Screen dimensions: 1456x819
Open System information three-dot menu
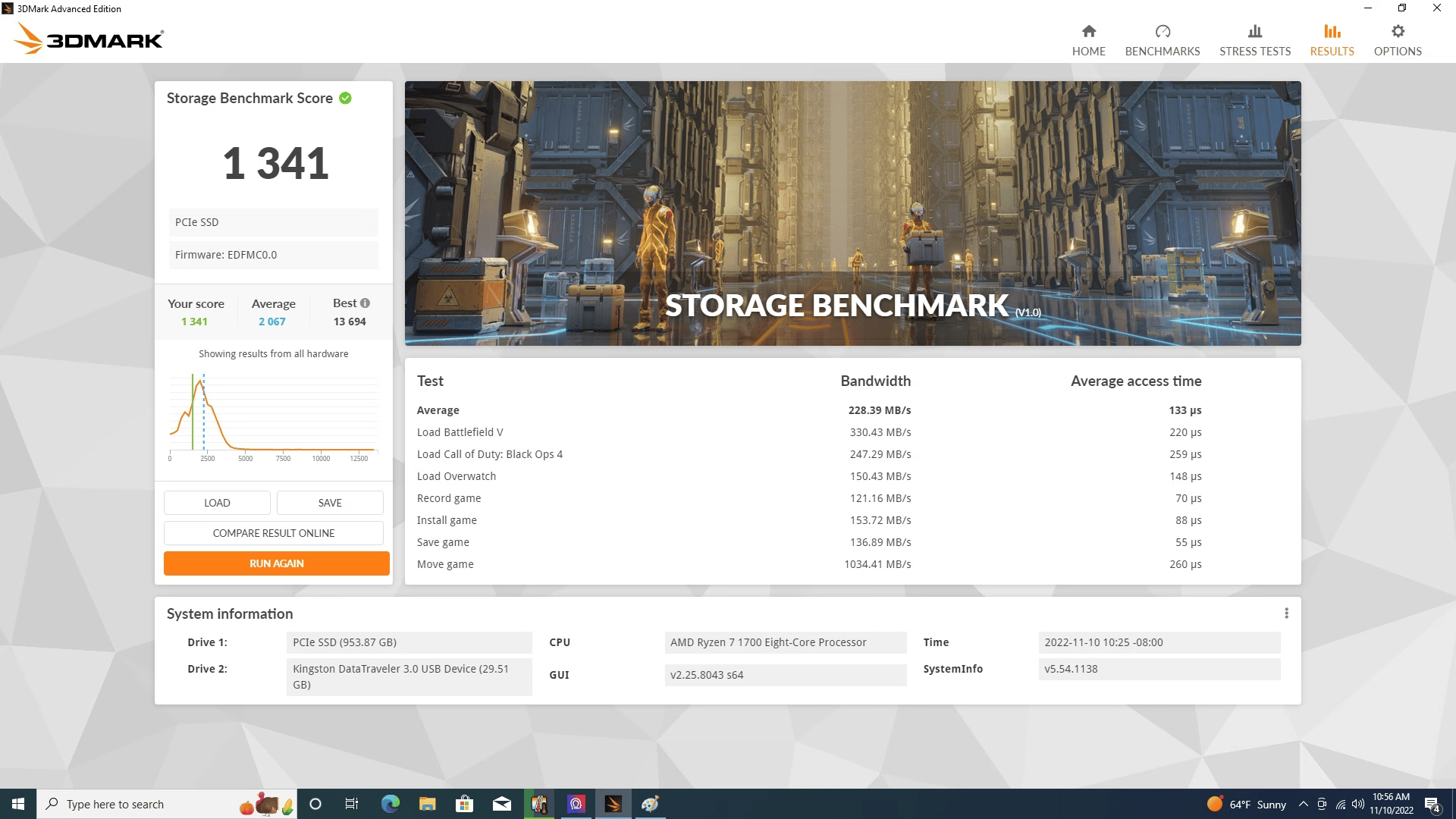1286,613
